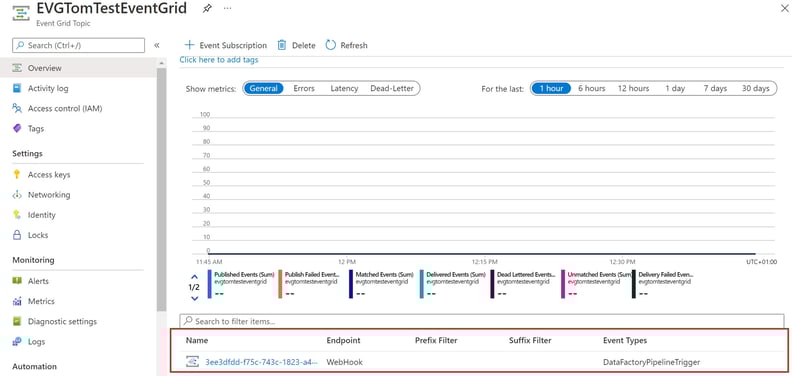Open the Overview menu item
The image size is (792, 376).
(x=78, y=68)
